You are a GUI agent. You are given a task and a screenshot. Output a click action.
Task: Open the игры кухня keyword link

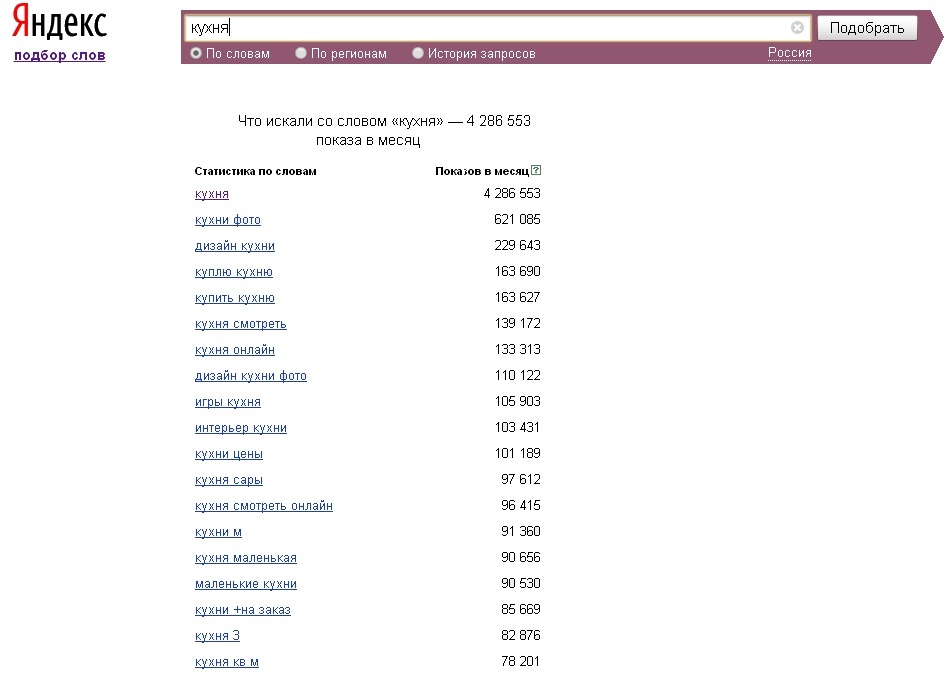[x=228, y=402]
